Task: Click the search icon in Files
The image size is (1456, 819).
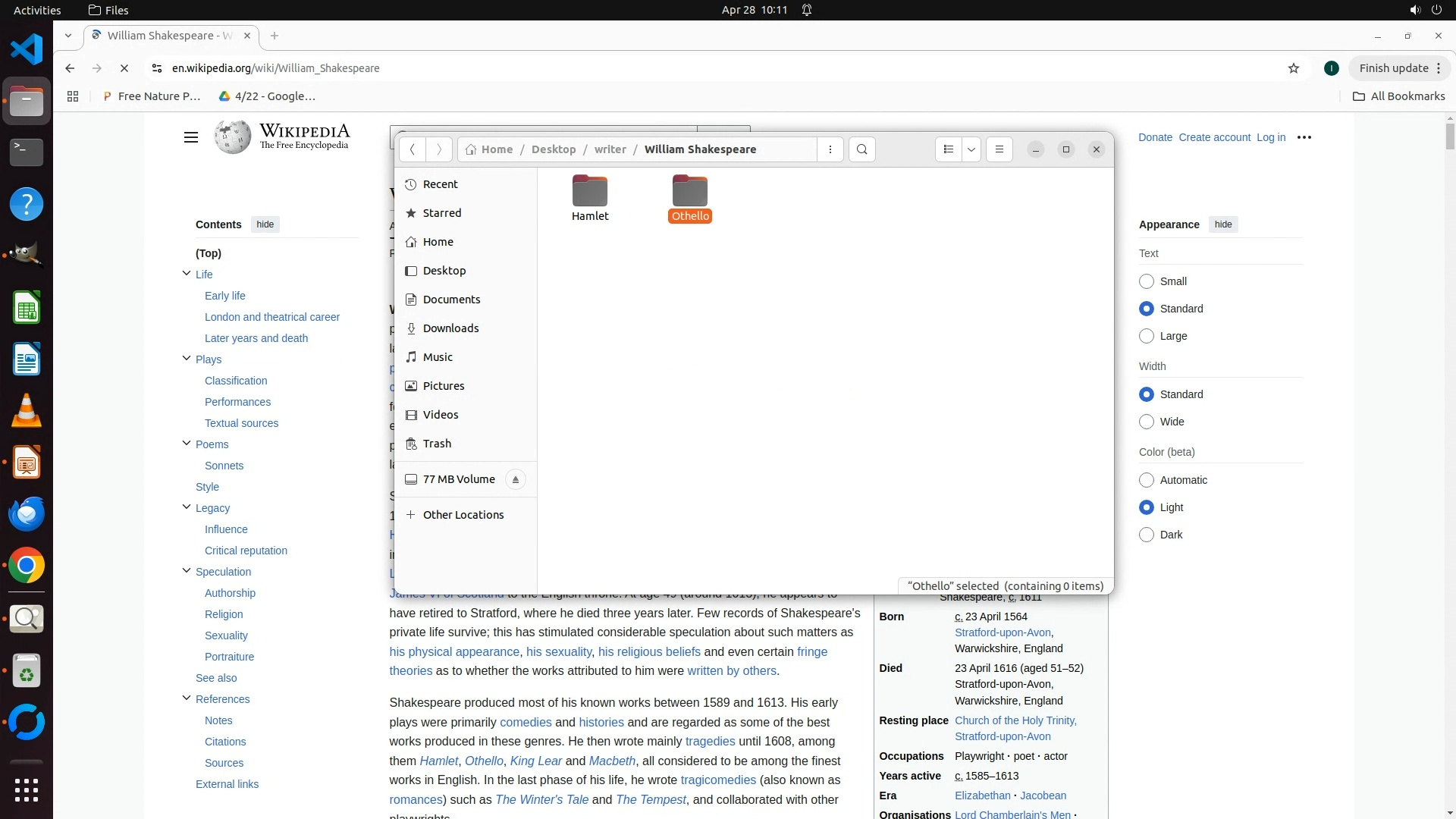Action: point(862,149)
